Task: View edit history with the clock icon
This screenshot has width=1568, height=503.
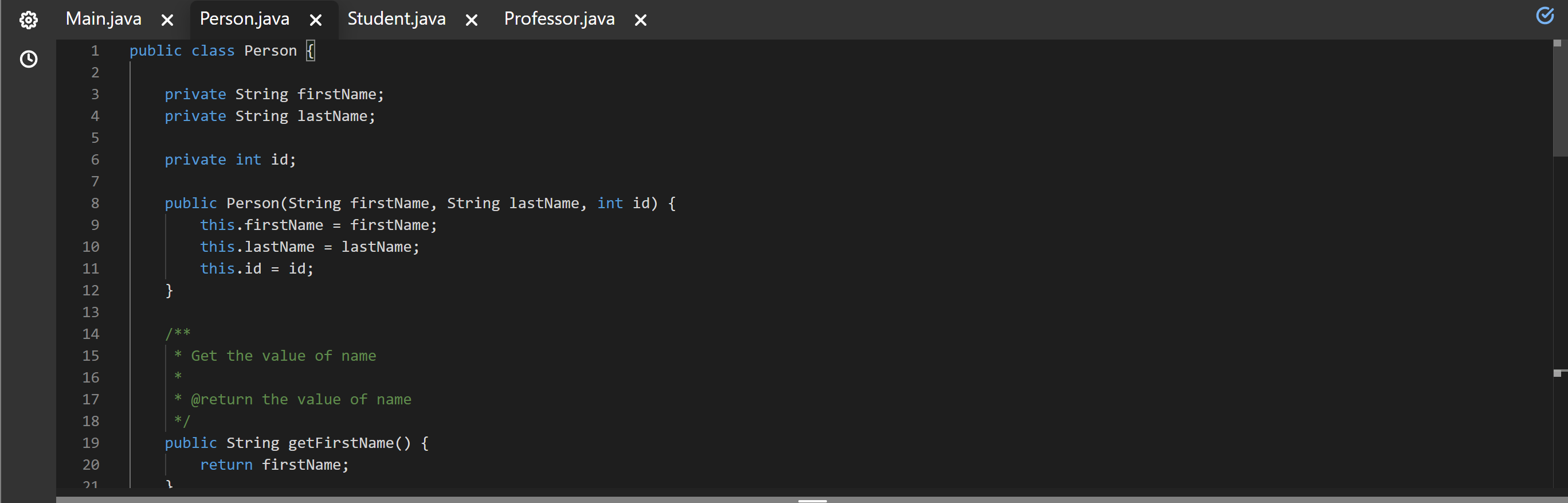Action: pos(28,59)
